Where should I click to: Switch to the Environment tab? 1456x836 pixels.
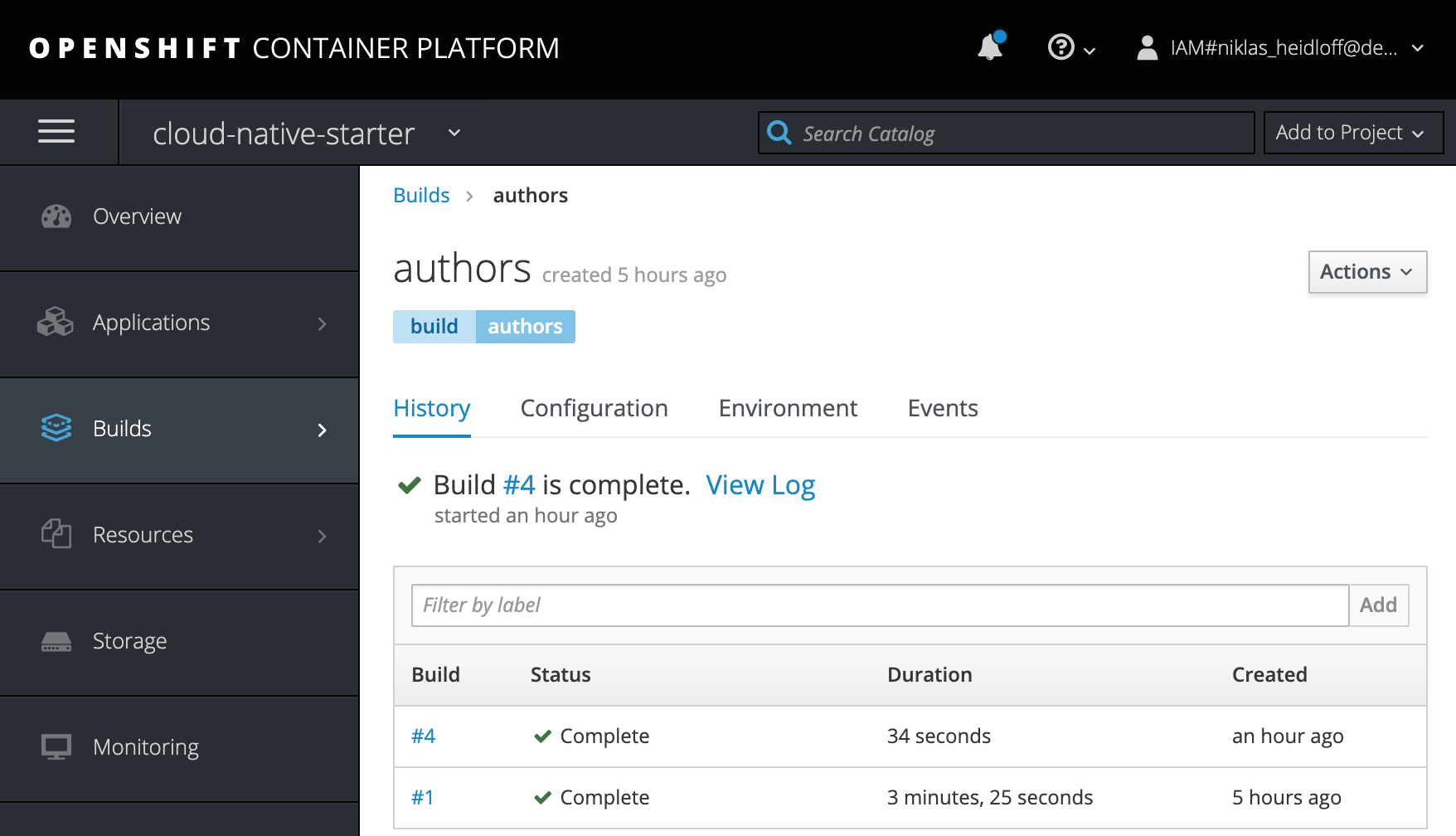click(788, 408)
